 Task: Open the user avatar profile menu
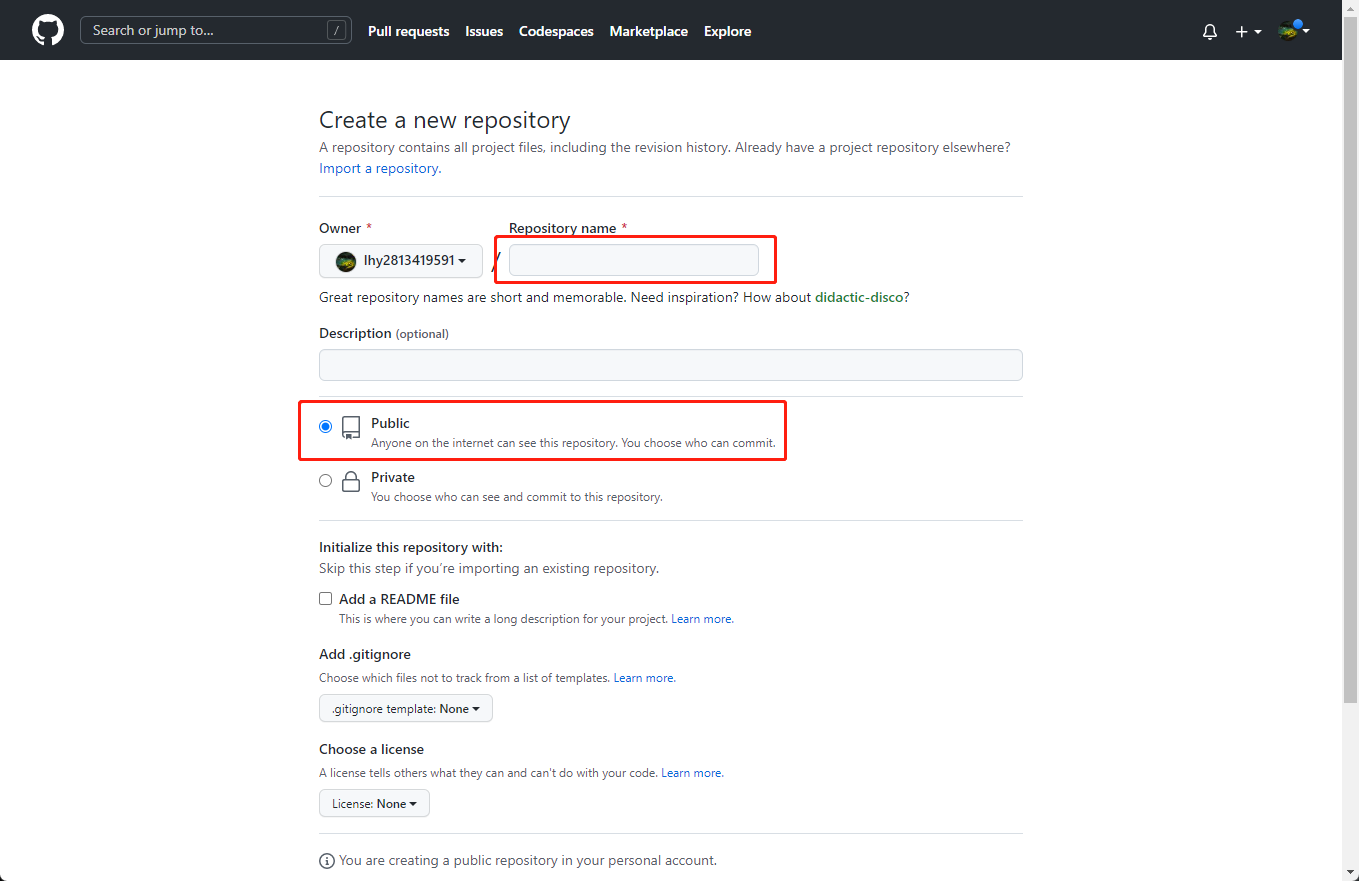(x=1293, y=31)
